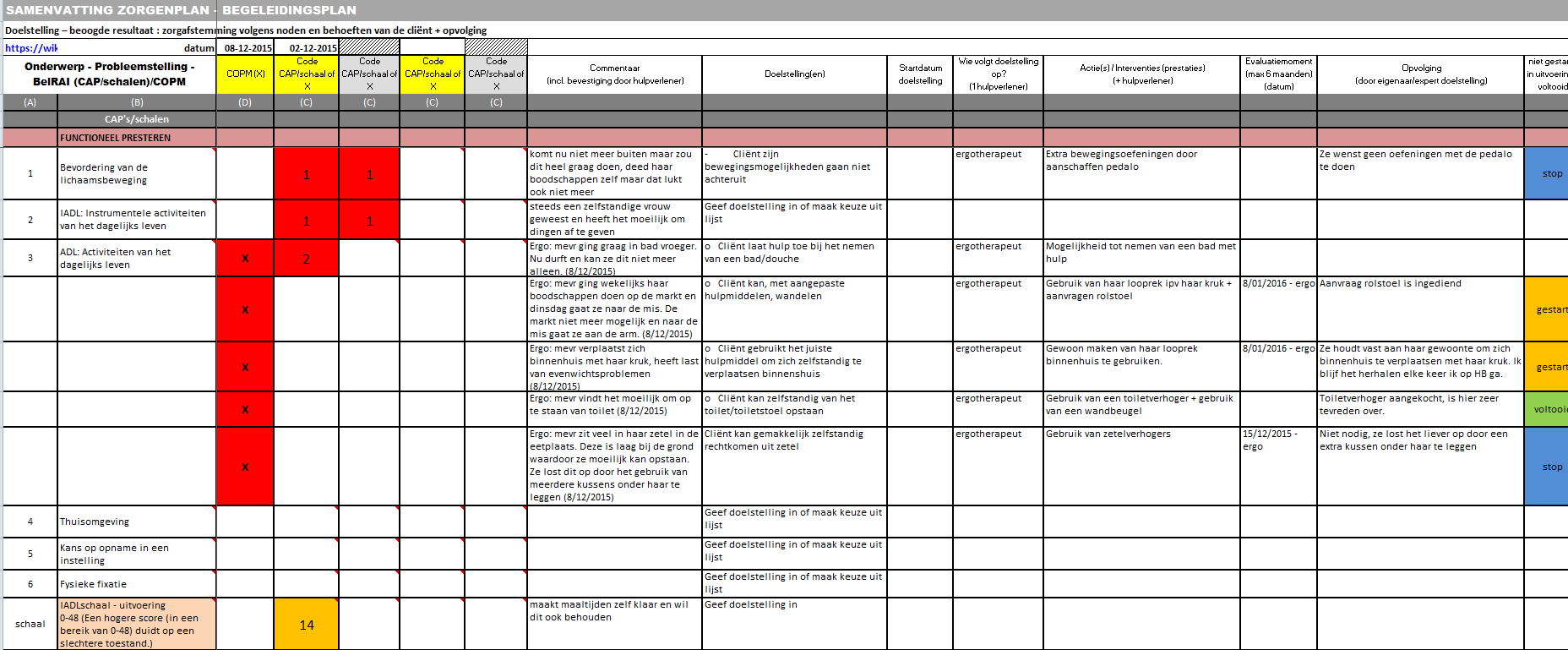Open the https://wik hyperlink cell
This screenshot has height=650, width=1568.
point(31,48)
